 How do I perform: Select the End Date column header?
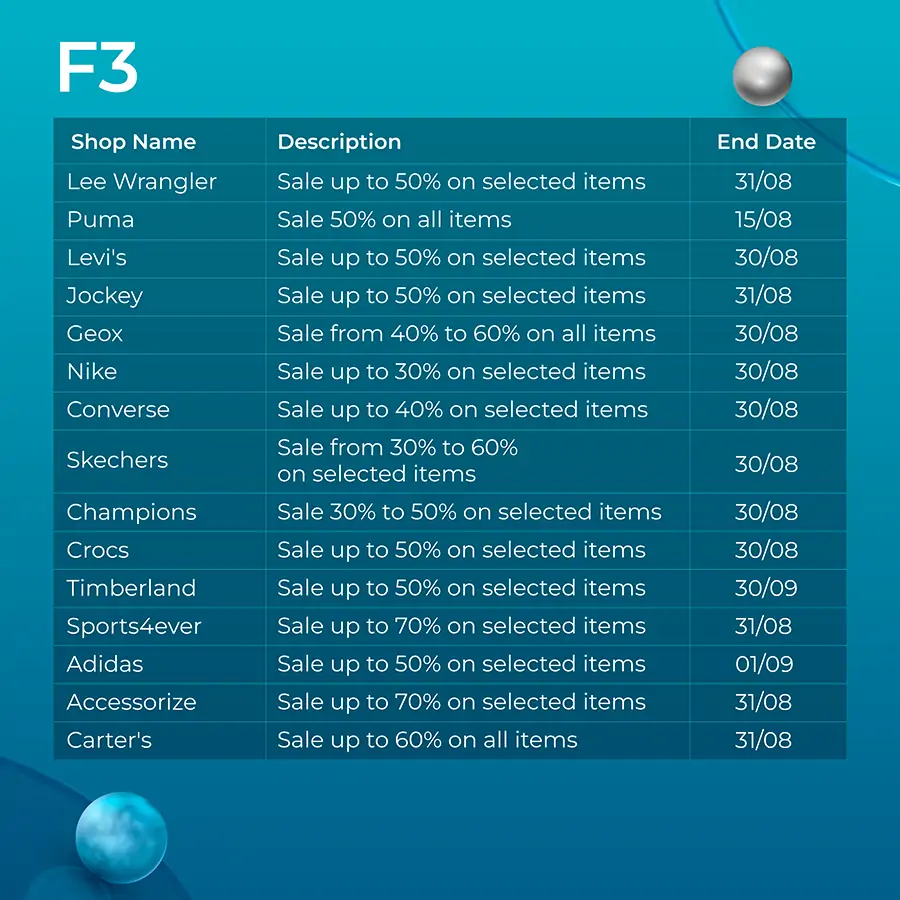(x=766, y=142)
